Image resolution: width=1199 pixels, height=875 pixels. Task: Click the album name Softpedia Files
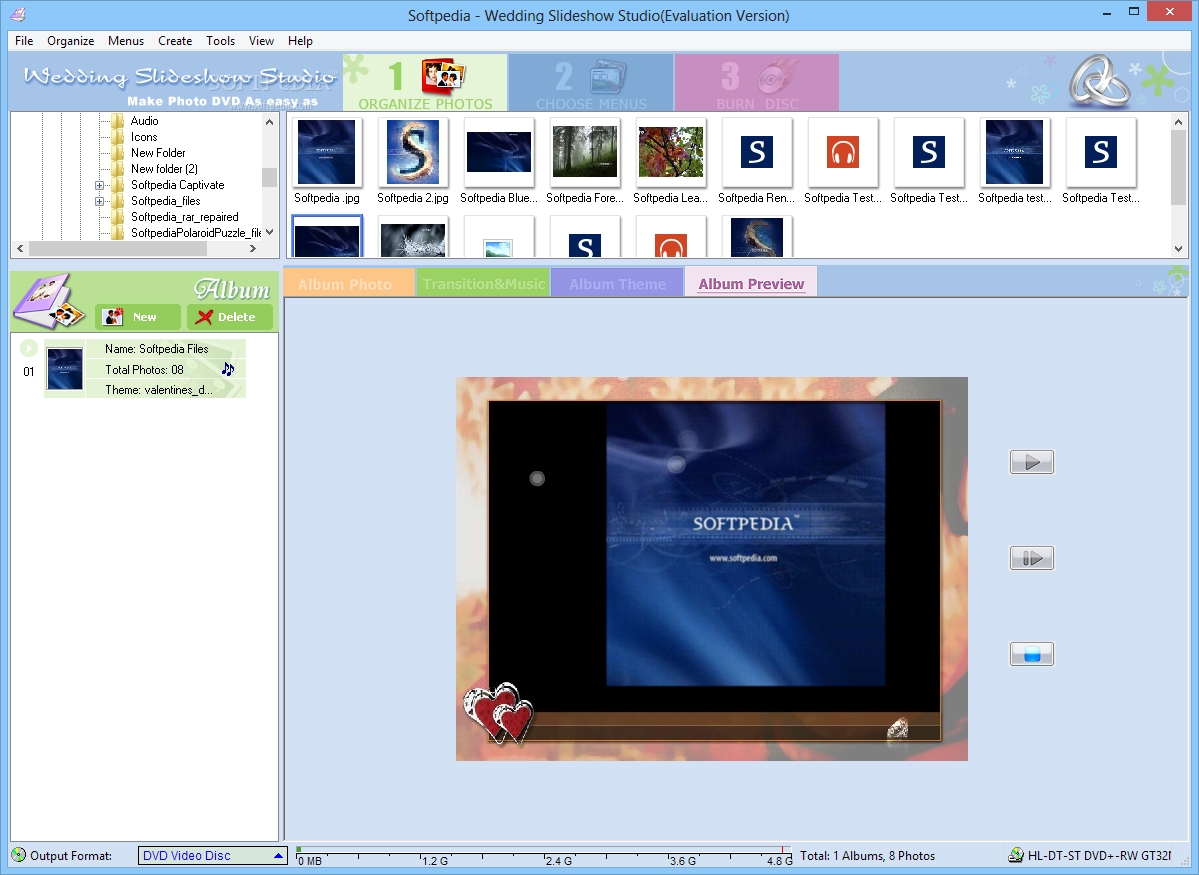(157, 349)
